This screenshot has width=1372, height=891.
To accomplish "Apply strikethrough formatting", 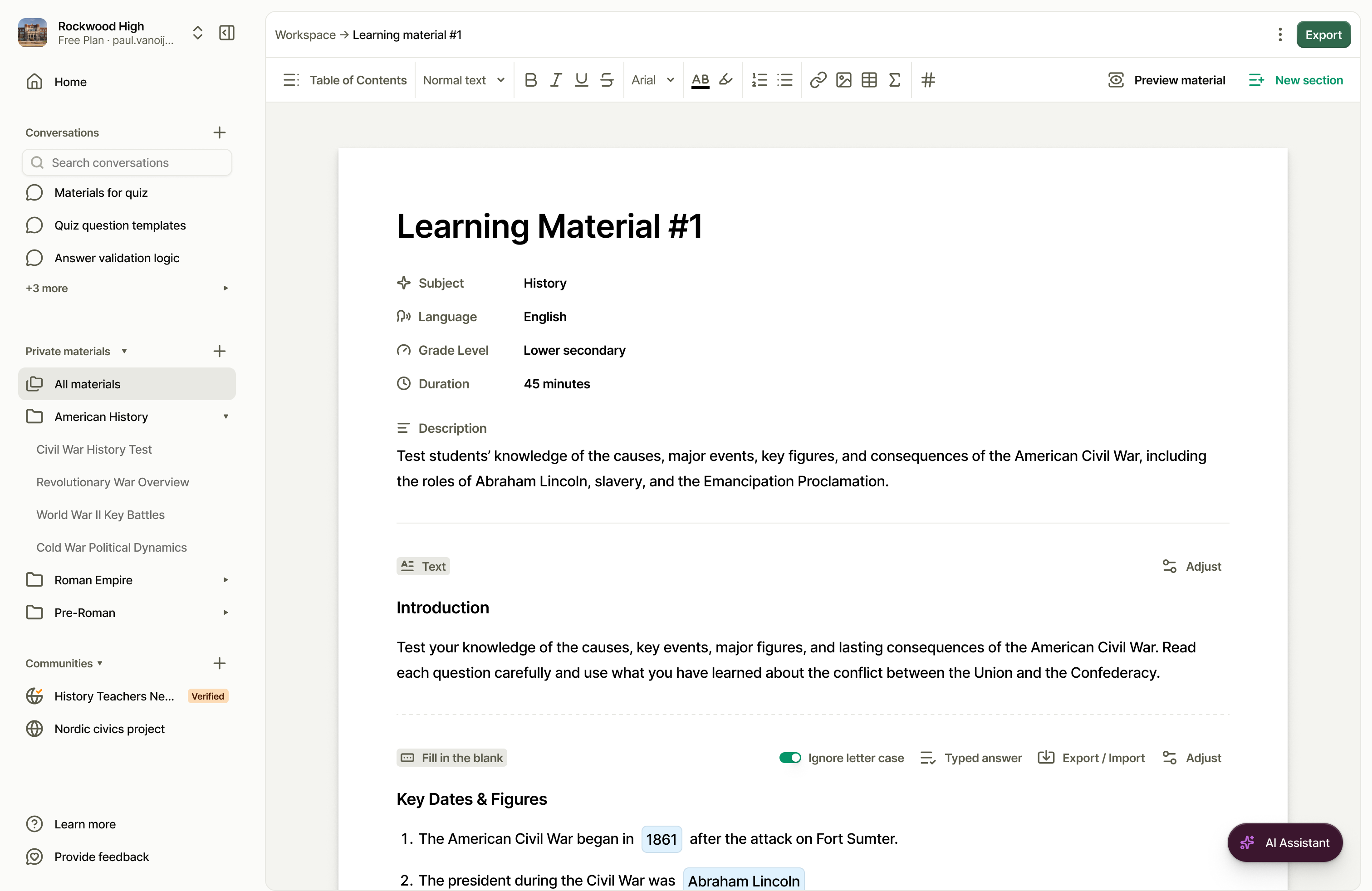I will click(607, 80).
